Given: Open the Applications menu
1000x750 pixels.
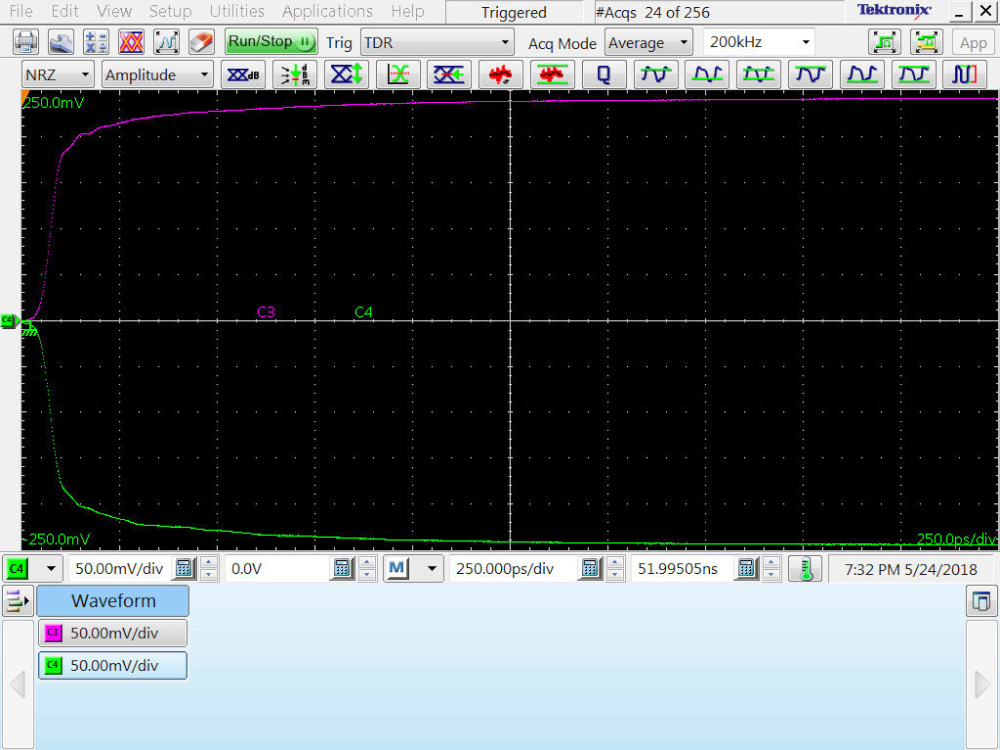Looking at the screenshot, I should pos(327,11).
